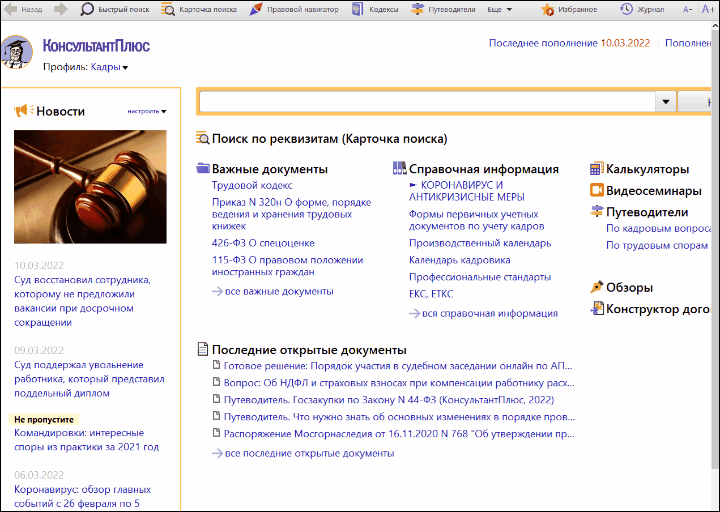Open Журнал clock icon
This screenshot has height=512, width=720.
click(x=626, y=9)
